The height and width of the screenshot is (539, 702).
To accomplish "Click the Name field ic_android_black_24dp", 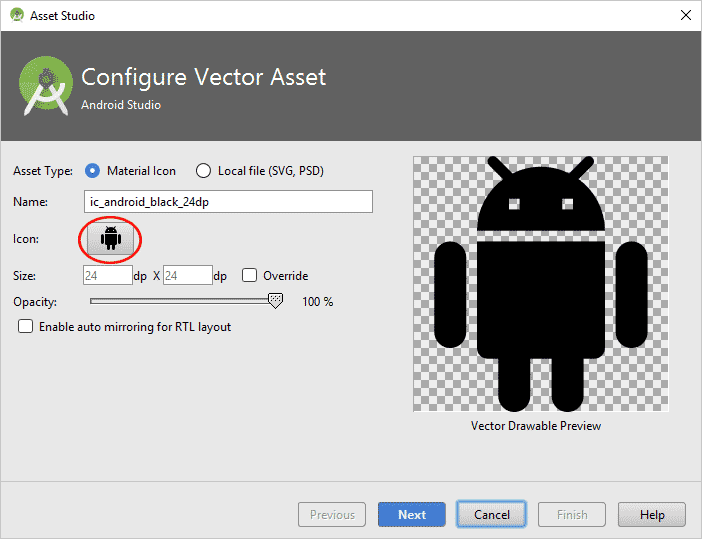I will [228, 202].
